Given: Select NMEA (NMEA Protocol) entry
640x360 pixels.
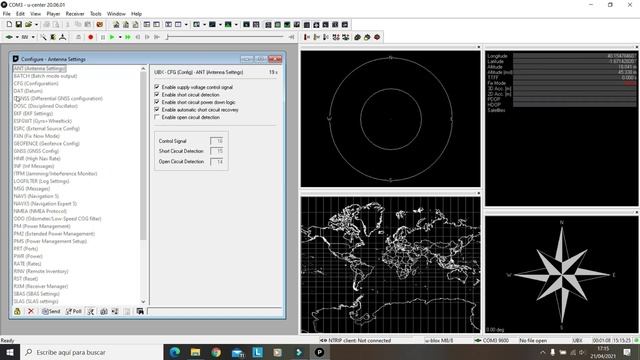Looking at the screenshot, I should click(x=40, y=211).
